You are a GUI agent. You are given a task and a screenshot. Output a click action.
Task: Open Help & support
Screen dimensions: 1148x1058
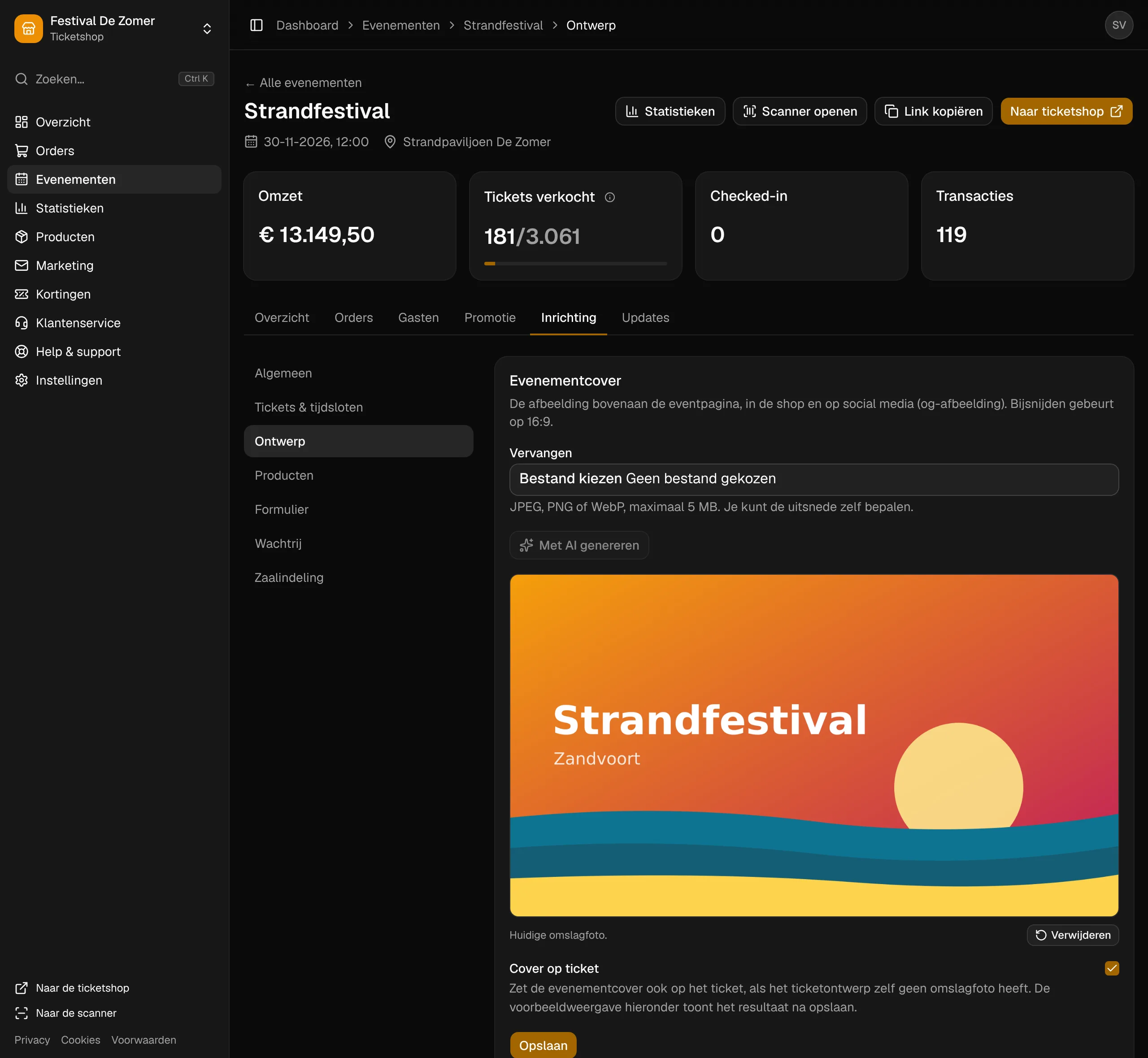point(114,351)
